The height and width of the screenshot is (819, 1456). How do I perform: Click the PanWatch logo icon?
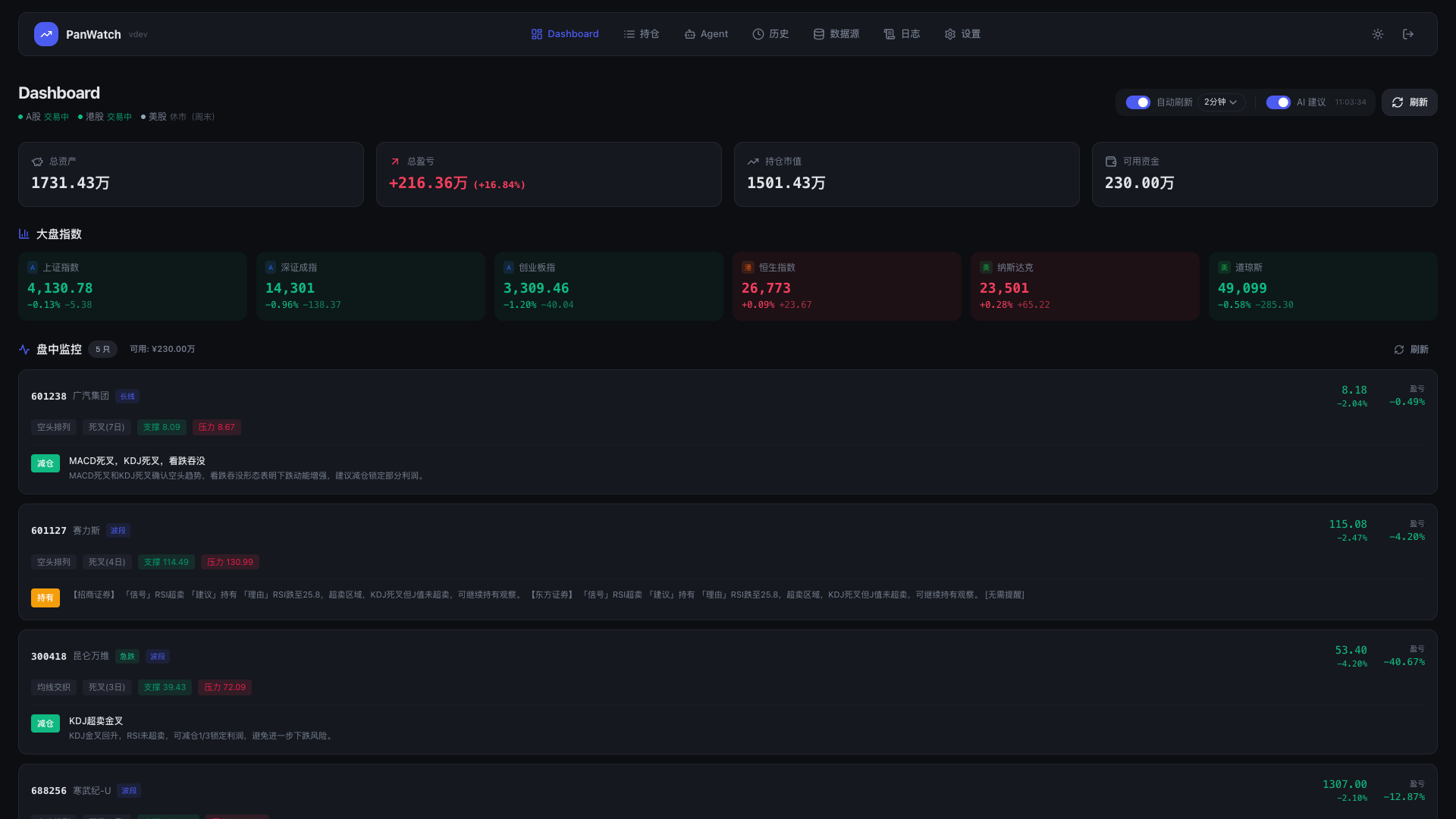(x=45, y=34)
